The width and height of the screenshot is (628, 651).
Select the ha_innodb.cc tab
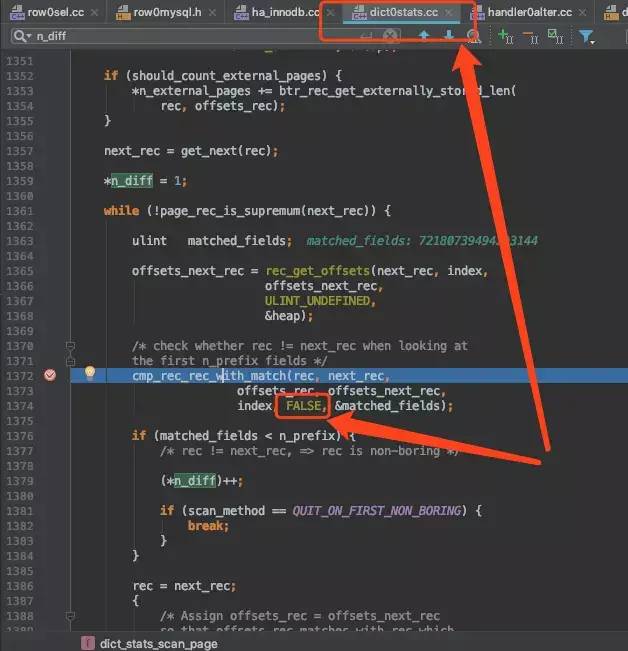click(286, 12)
